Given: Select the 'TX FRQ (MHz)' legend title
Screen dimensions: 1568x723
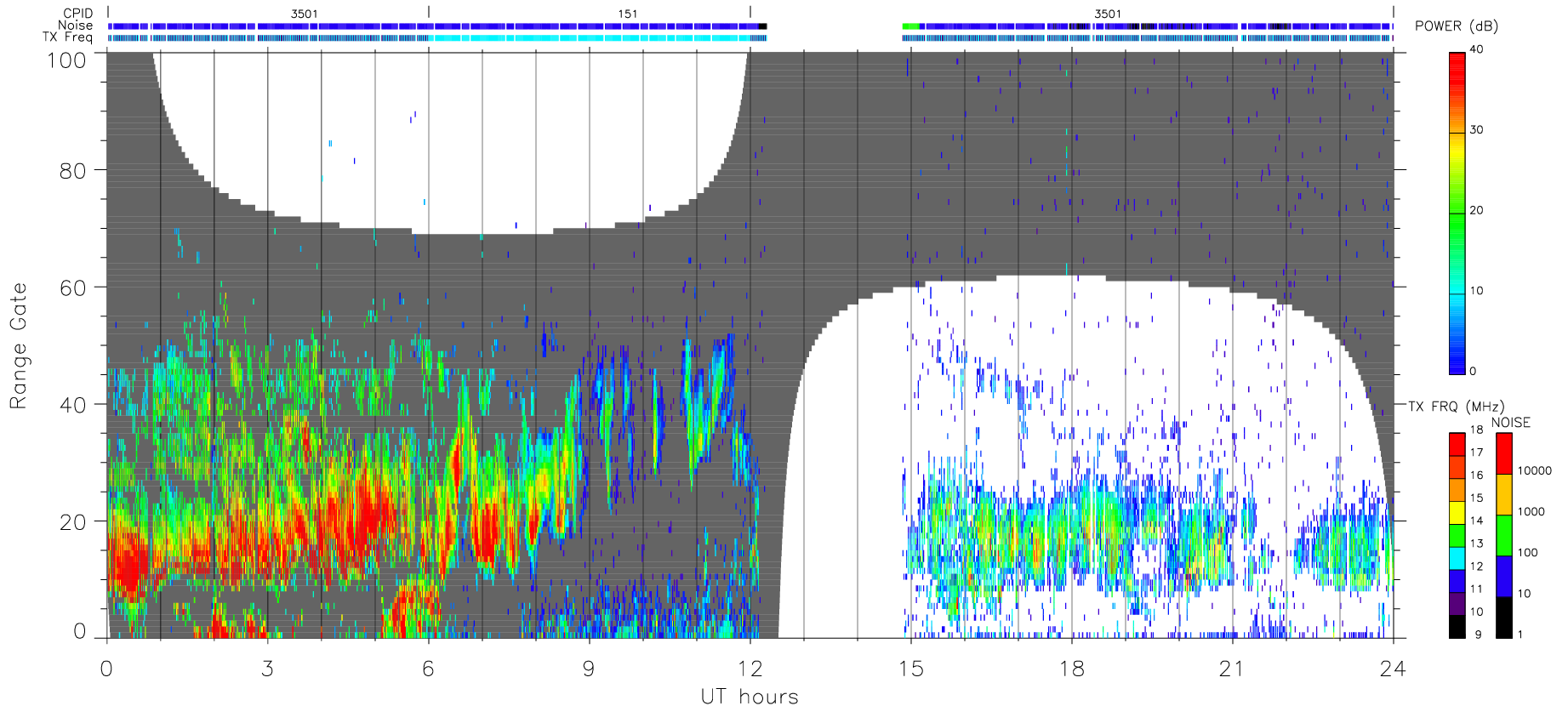Looking at the screenshot, I should tap(1456, 407).
